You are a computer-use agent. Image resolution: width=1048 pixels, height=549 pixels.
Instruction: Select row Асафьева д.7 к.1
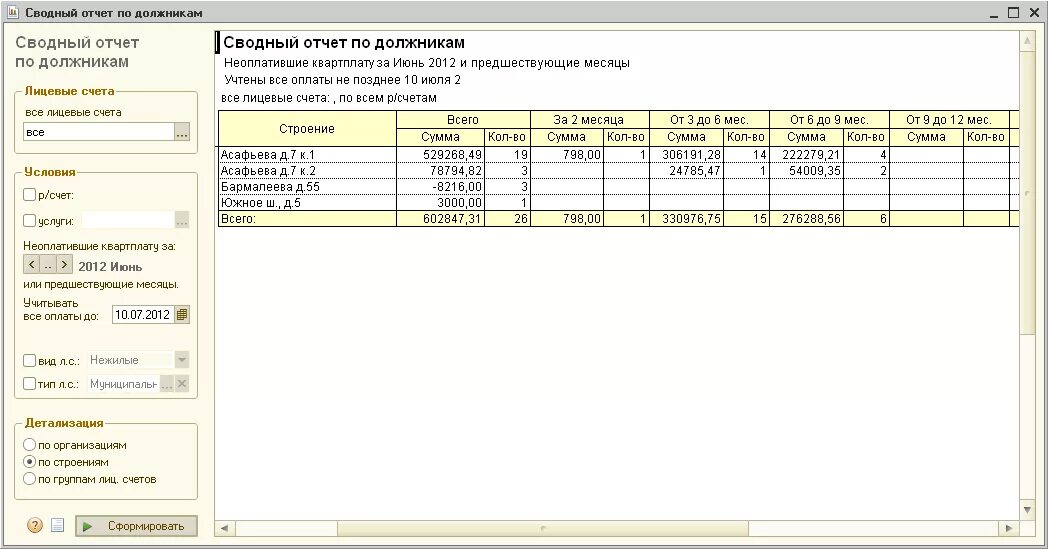click(x=307, y=154)
